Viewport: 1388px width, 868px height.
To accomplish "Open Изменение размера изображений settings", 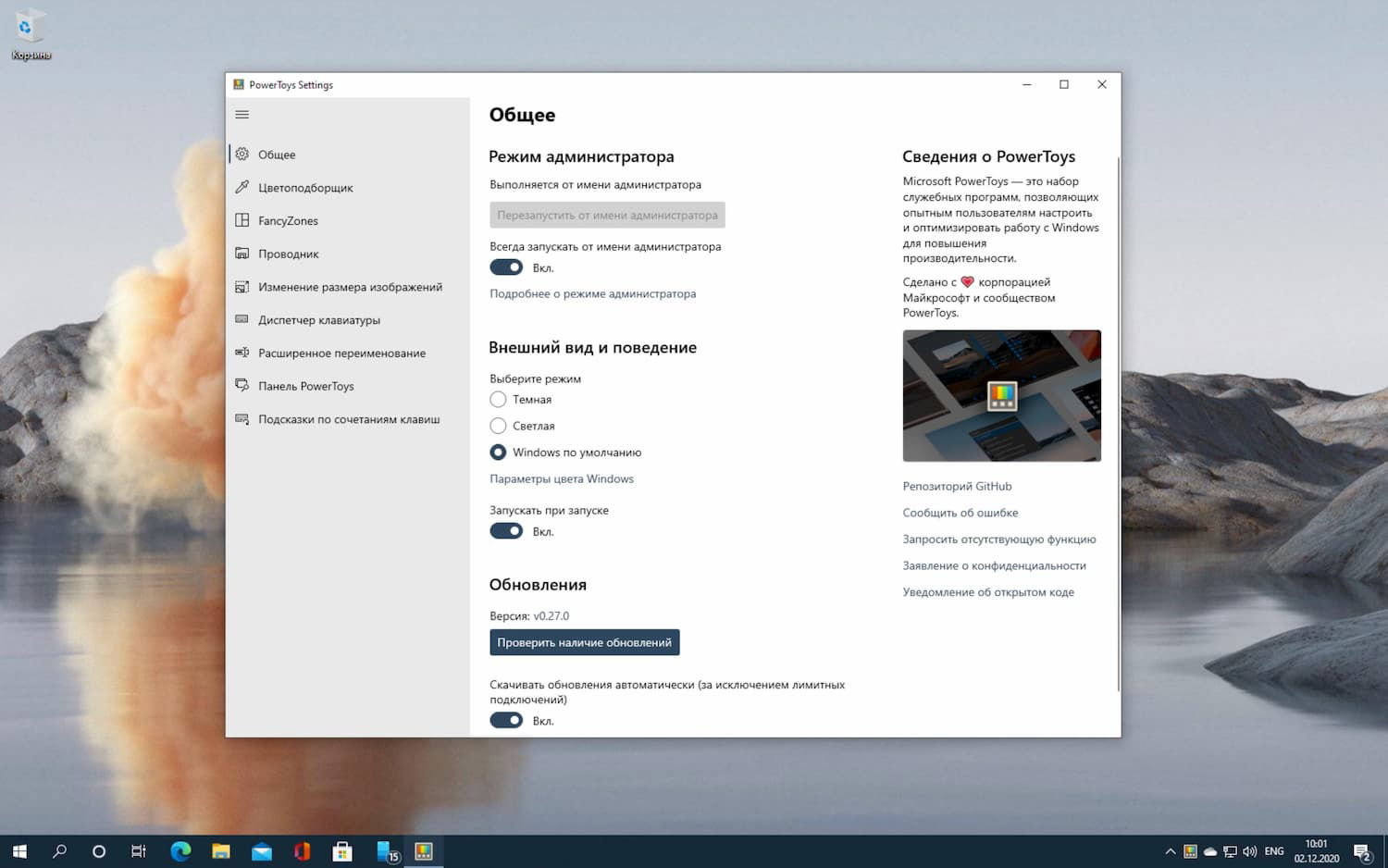I will [348, 287].
